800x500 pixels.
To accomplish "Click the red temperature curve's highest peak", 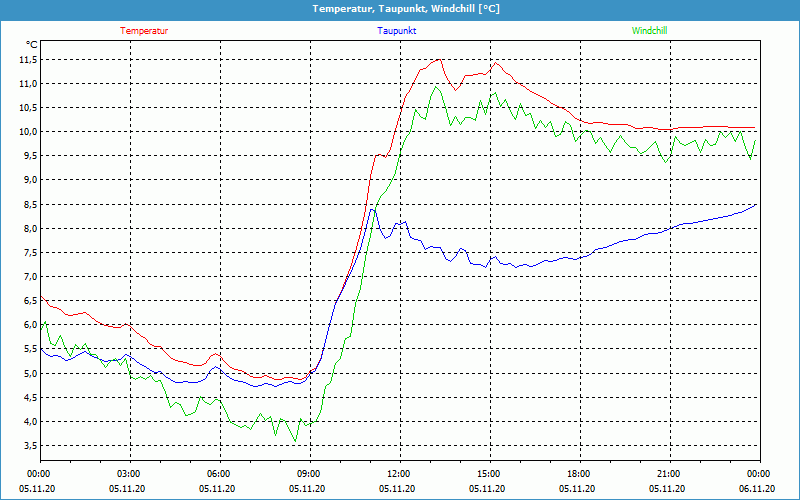I will click(438, 59).
